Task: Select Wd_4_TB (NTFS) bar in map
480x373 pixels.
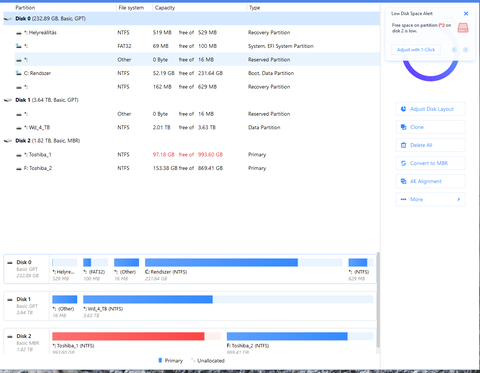Action: 228,299
